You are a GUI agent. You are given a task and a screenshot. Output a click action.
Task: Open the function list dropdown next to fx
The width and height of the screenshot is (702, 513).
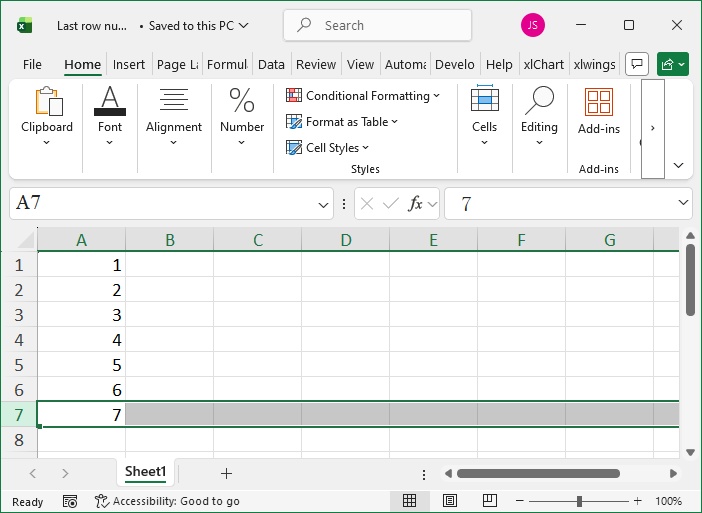432,204
